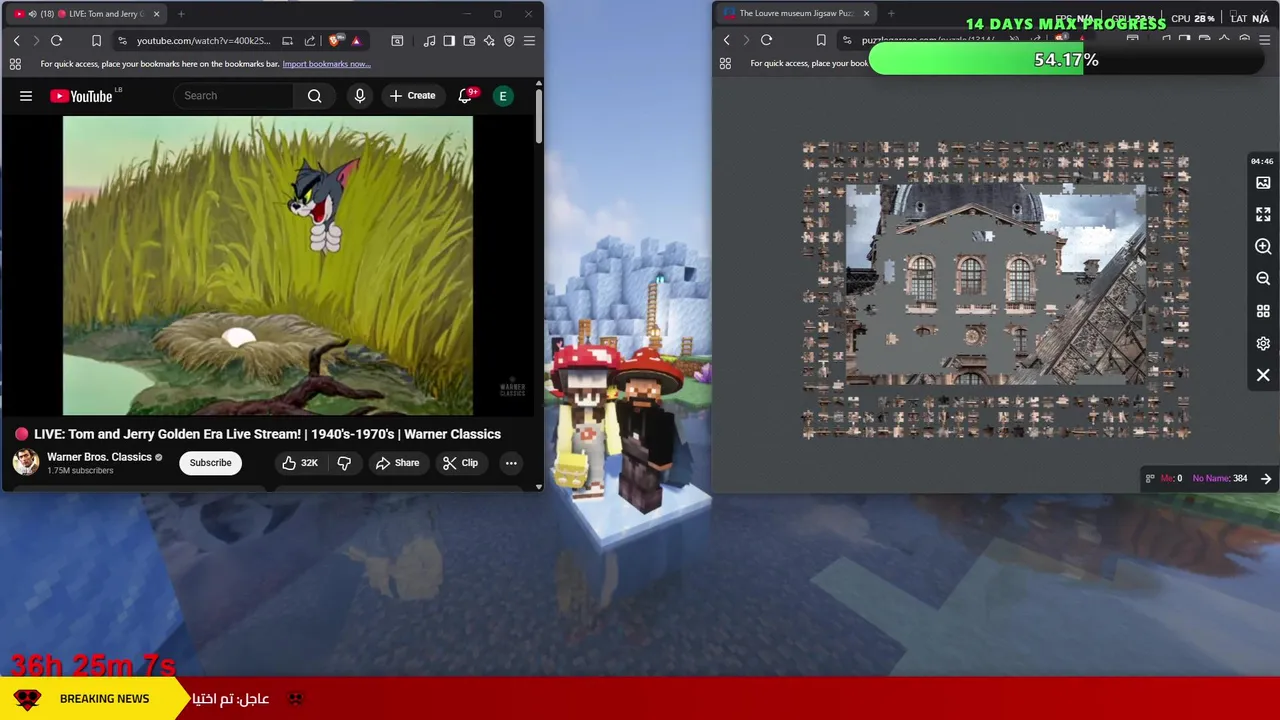Image resolution: width=1280 pixels, height=720 pixels.
Task: Expand the puzzle scoreboard arrow
Action: coord(1266,479)
